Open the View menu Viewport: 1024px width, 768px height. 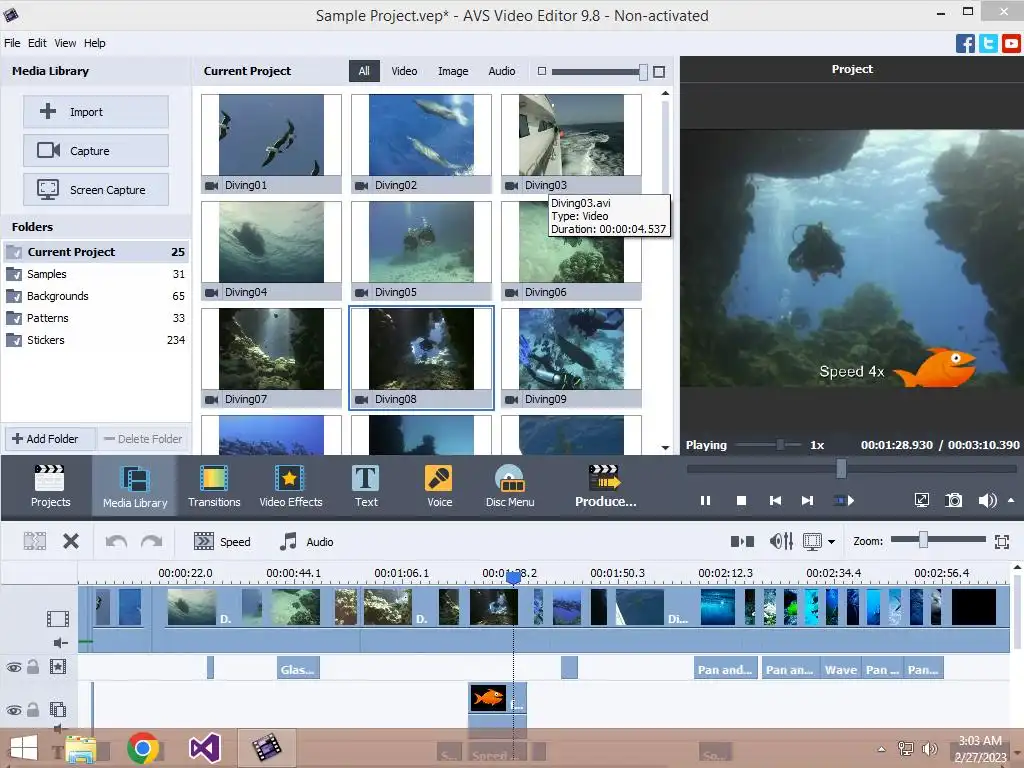click(65, 43)
